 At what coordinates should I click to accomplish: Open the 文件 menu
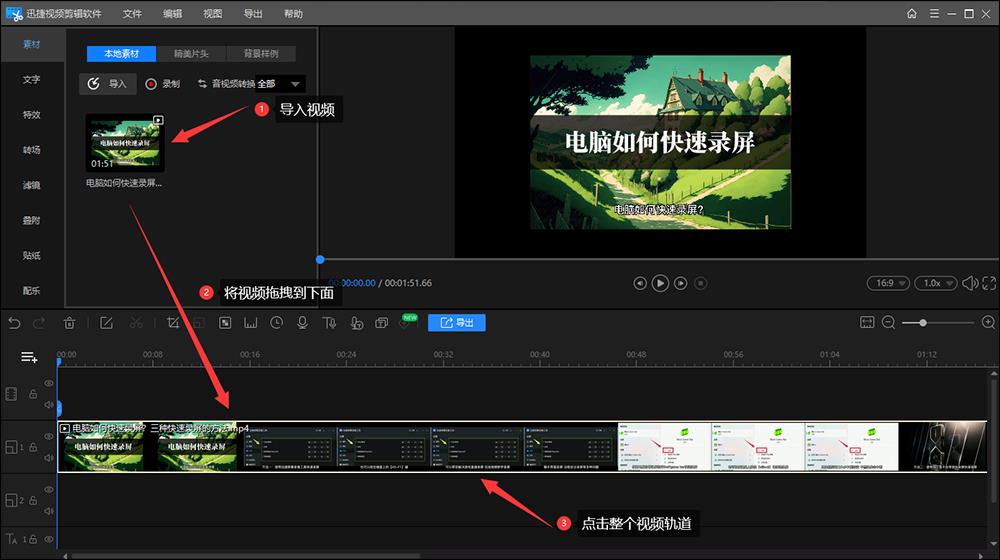click(x=132, y=14)
